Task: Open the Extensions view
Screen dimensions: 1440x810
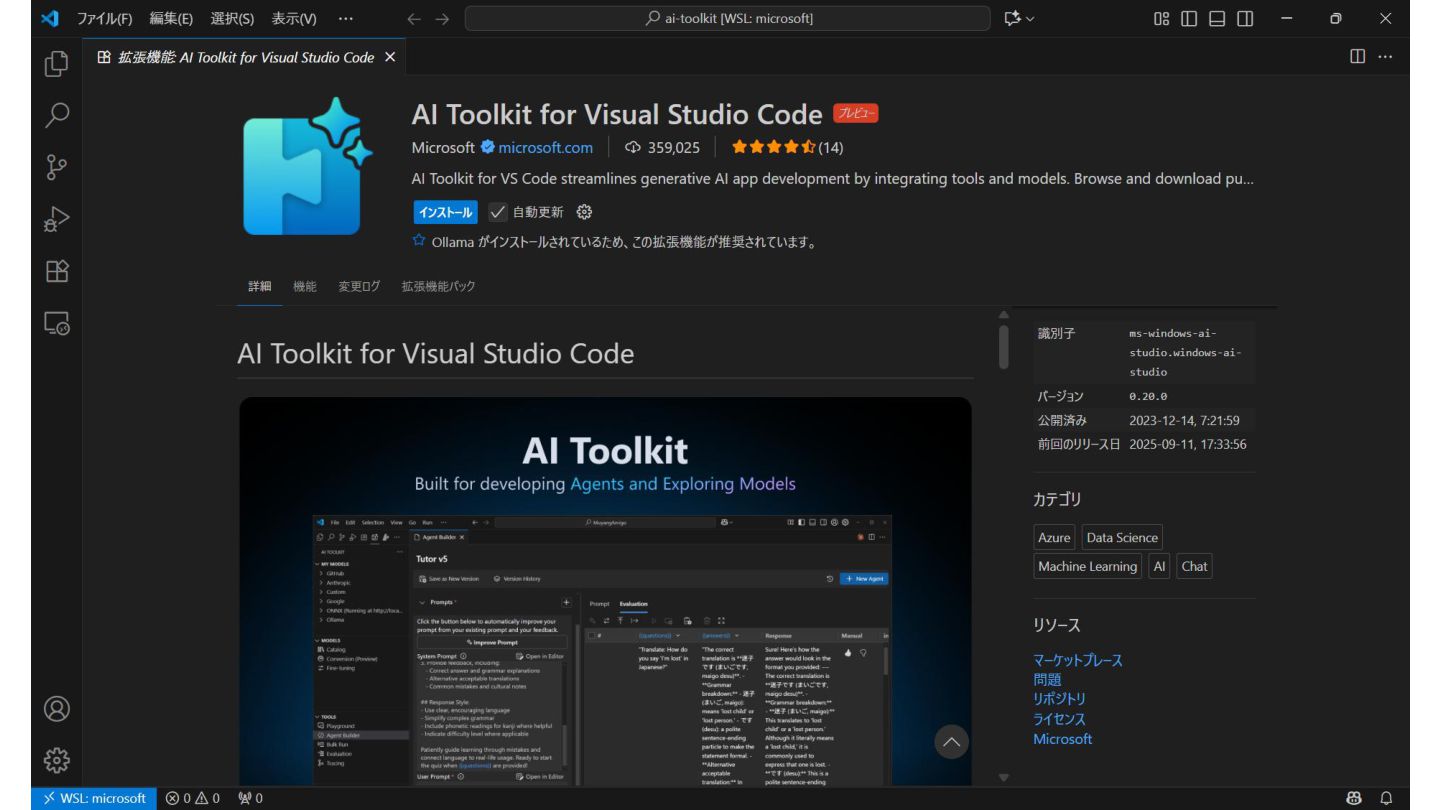Action: tap(57, 271)
